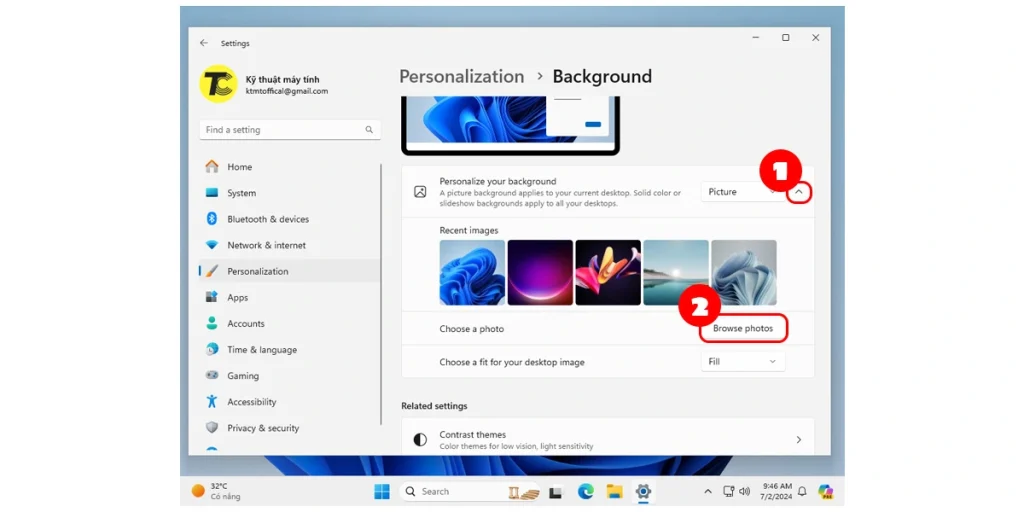The height and width of the screenshot is (512, 1024).
Task: Open Network & internet settings
Action: click(x=266, y=245)
